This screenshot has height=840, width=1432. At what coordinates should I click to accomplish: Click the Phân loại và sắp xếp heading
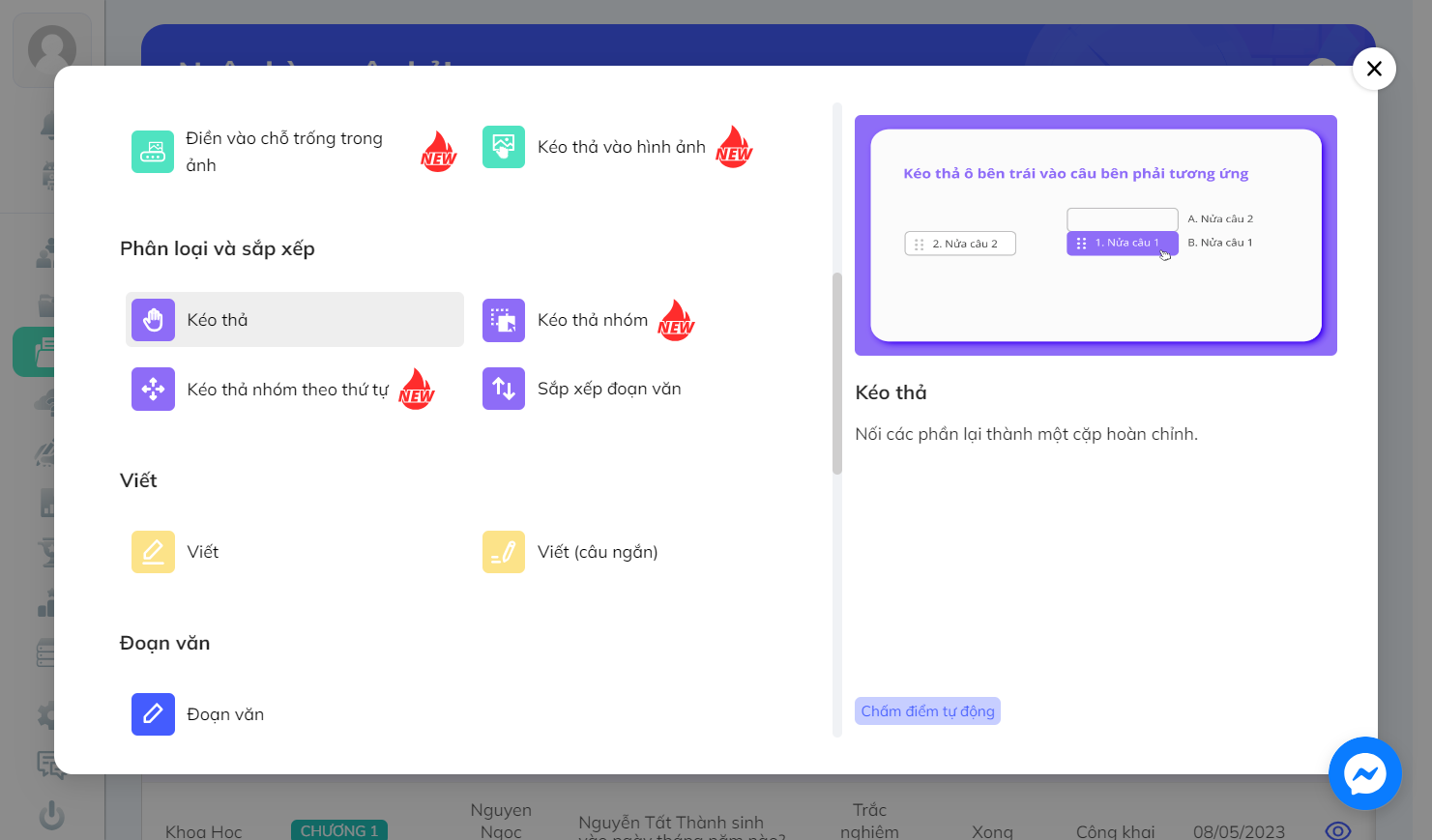point(218,248)
